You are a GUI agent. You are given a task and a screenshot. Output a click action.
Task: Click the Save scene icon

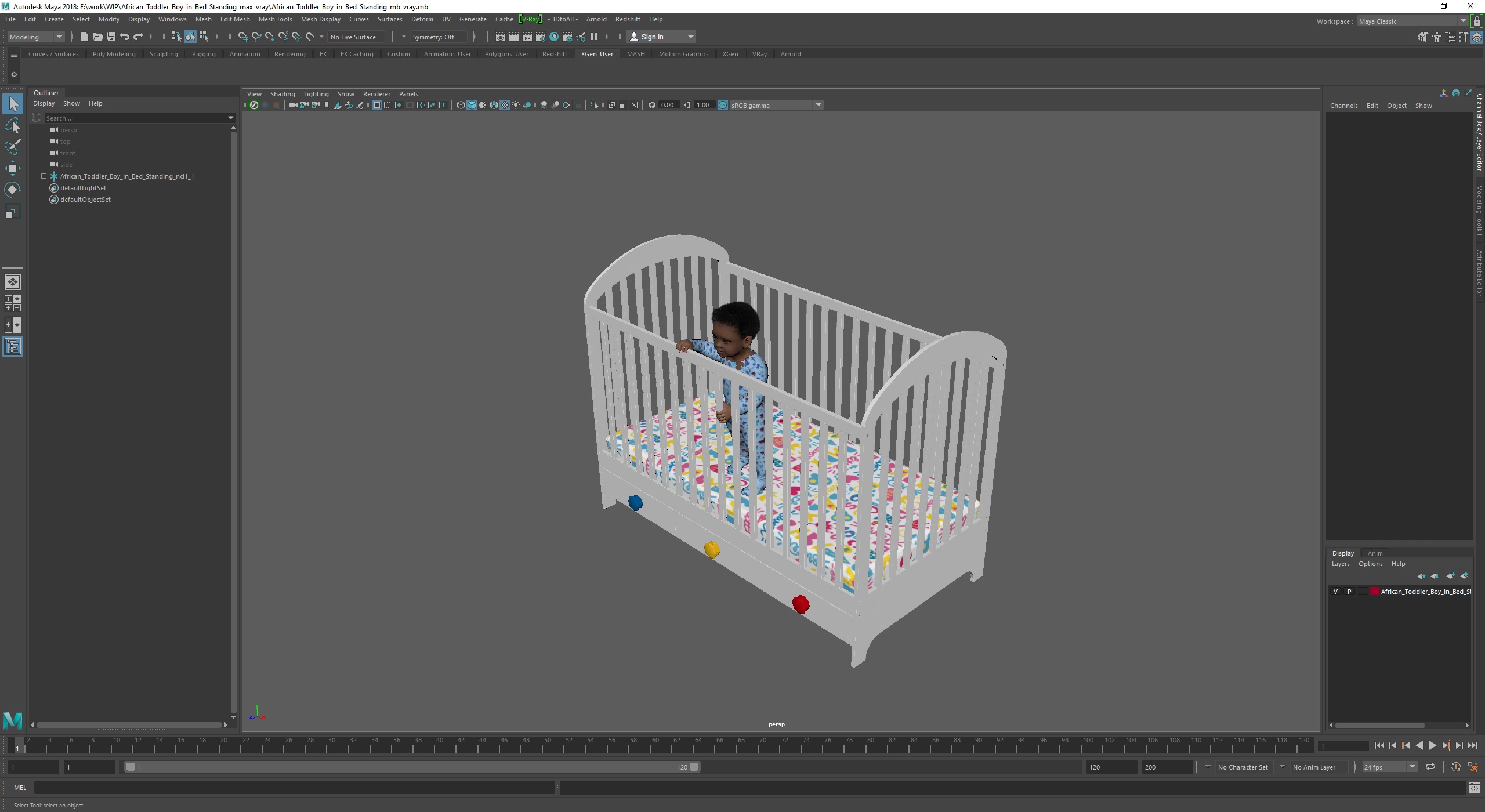point(111,37)
